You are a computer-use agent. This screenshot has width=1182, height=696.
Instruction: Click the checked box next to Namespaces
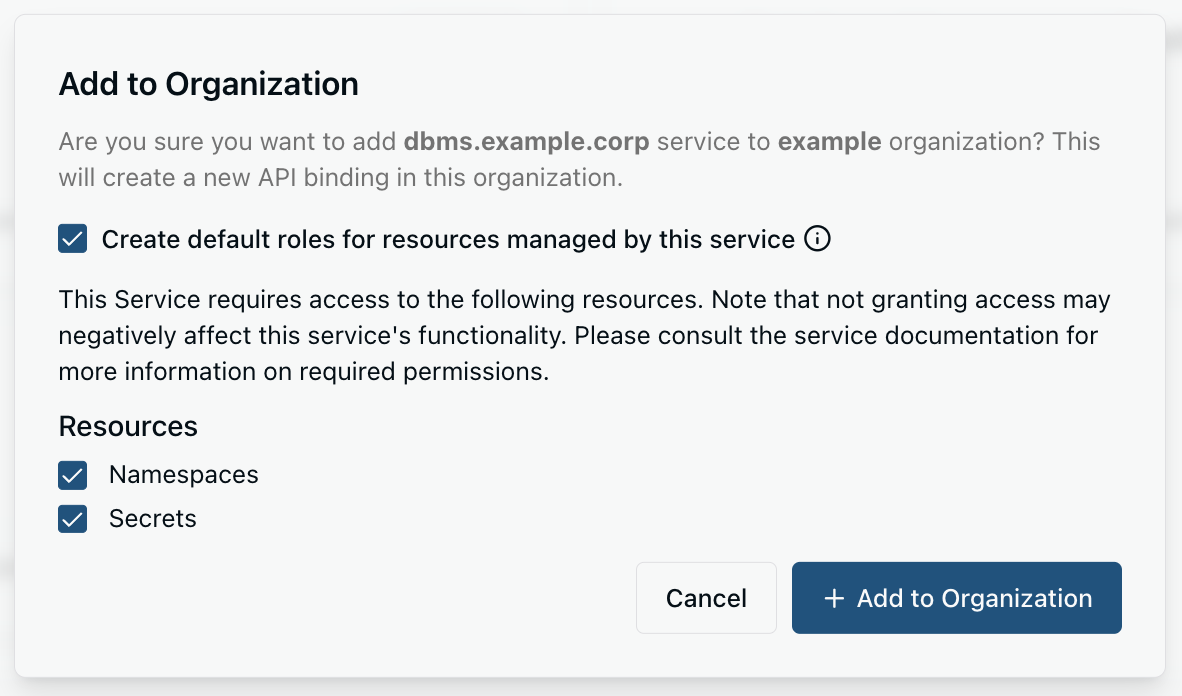tap(72, 475)
